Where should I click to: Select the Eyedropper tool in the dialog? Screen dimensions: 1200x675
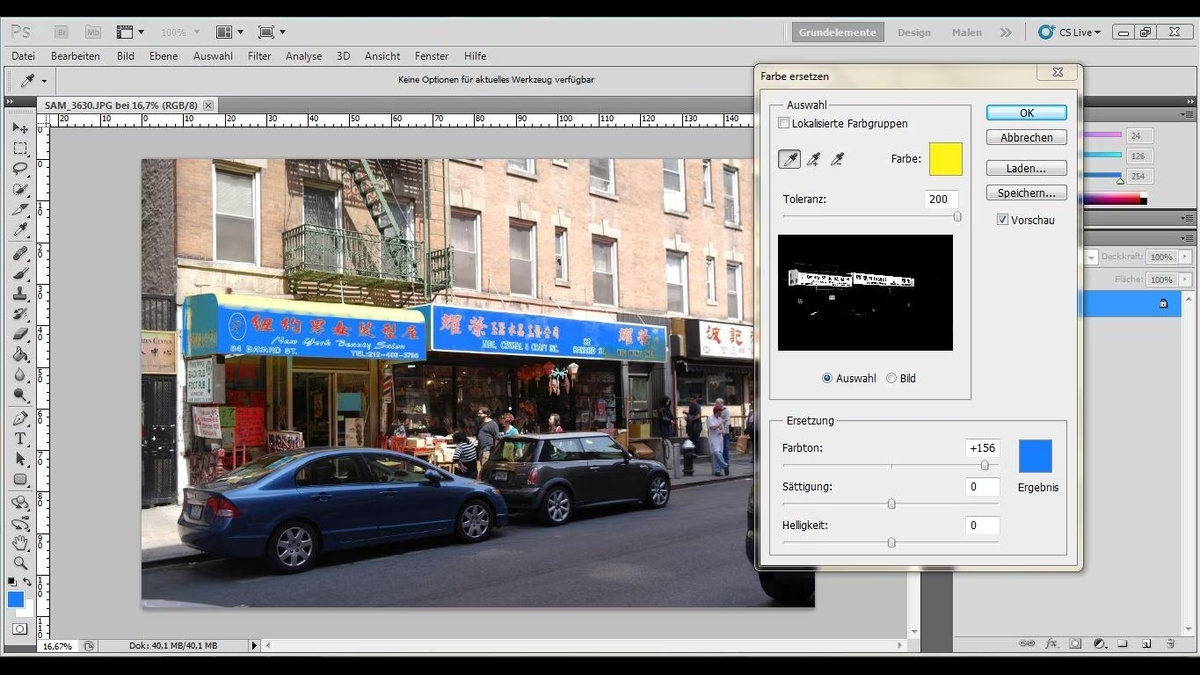pos(789,159)
